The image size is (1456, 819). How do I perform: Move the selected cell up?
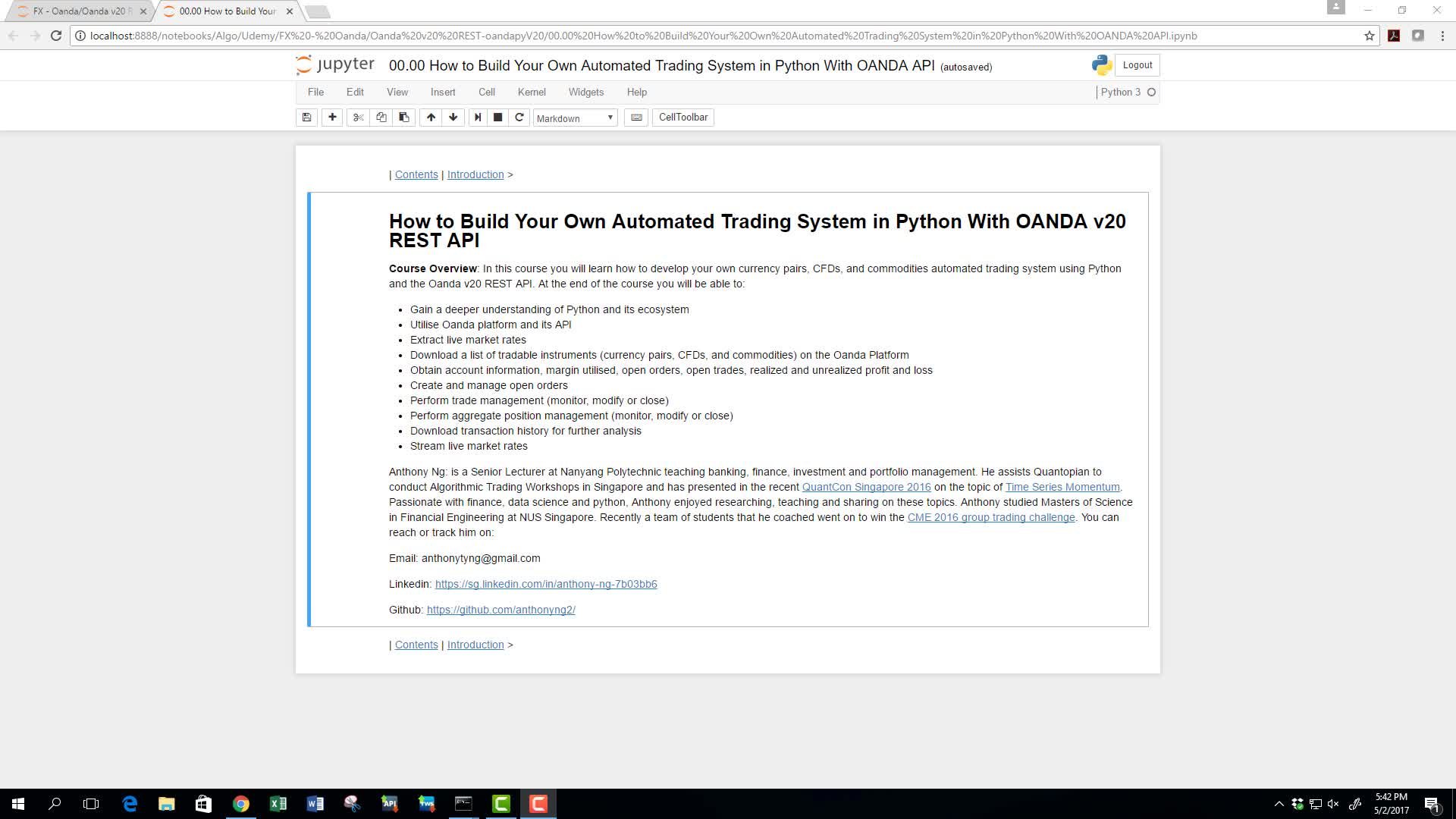[431, 118]
